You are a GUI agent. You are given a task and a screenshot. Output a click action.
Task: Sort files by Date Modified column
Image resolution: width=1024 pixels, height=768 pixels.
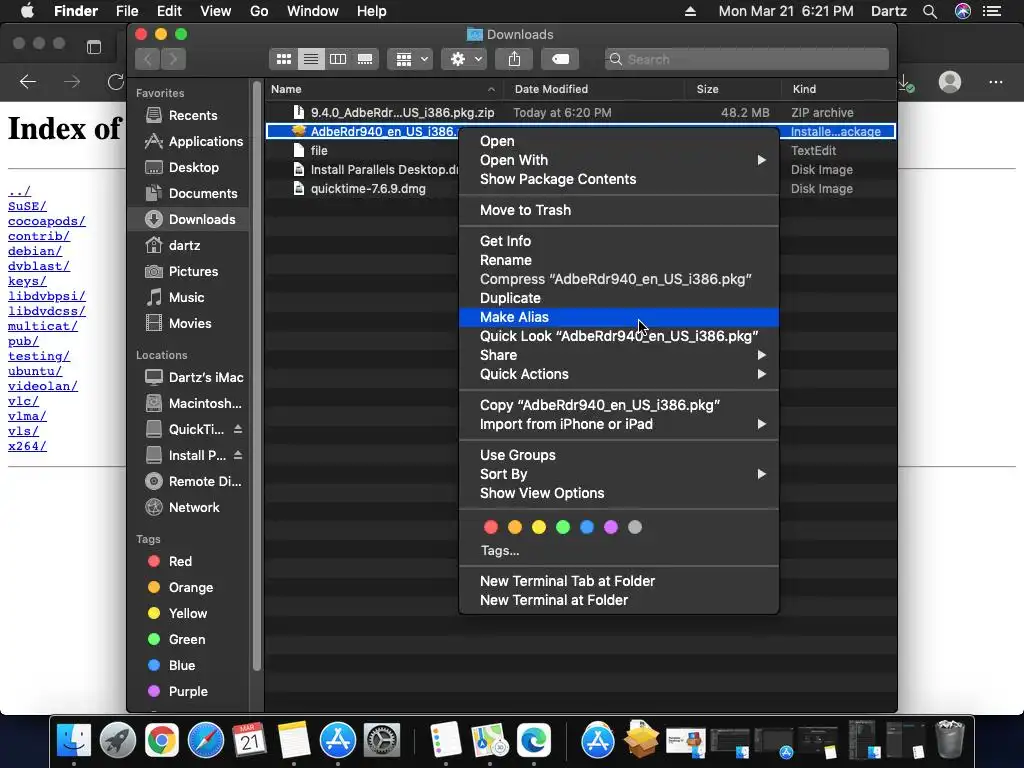[595, 89]
